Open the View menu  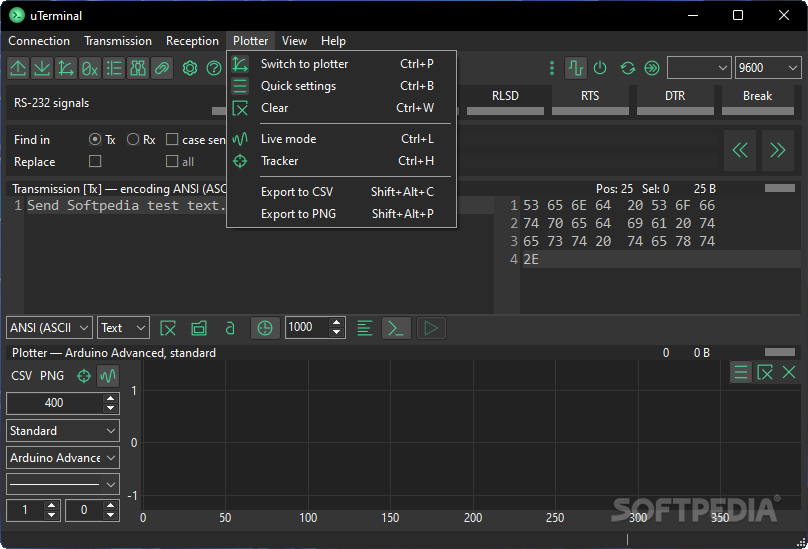[294, 41]
